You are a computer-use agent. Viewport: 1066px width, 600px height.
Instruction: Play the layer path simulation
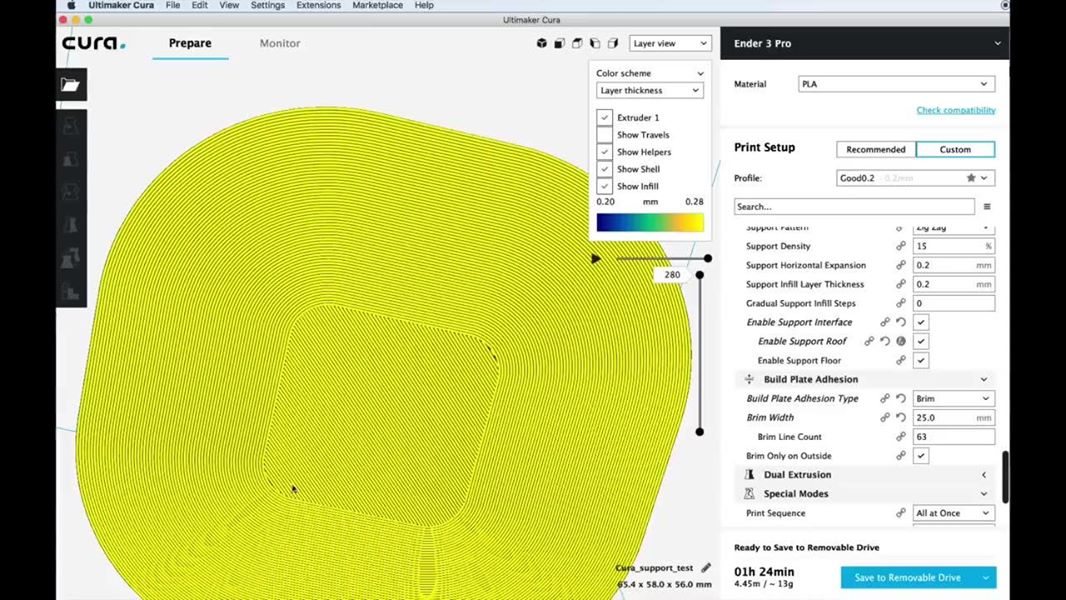click(x=596, y=259)
